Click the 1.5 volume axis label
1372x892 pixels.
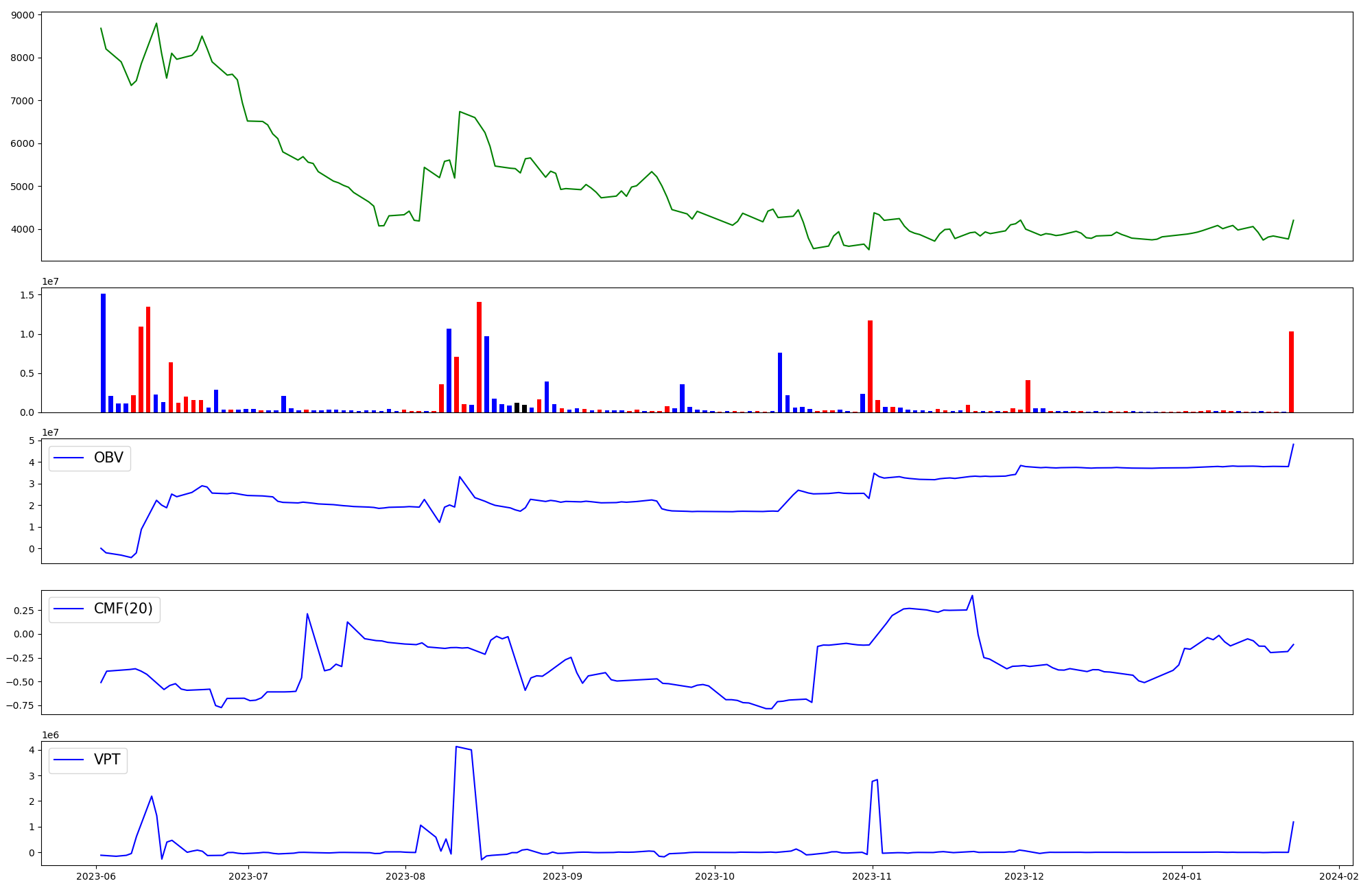27,295
